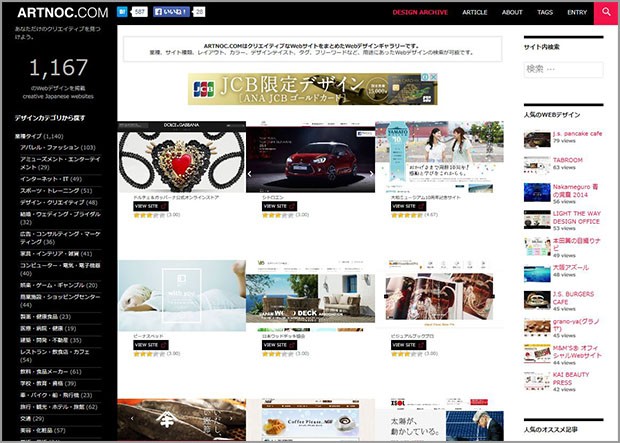Screen dimensions: 620x443
Task: Open the 大和ミュージアム anniversary thumbnail
Action: click(x=439, y=157)
